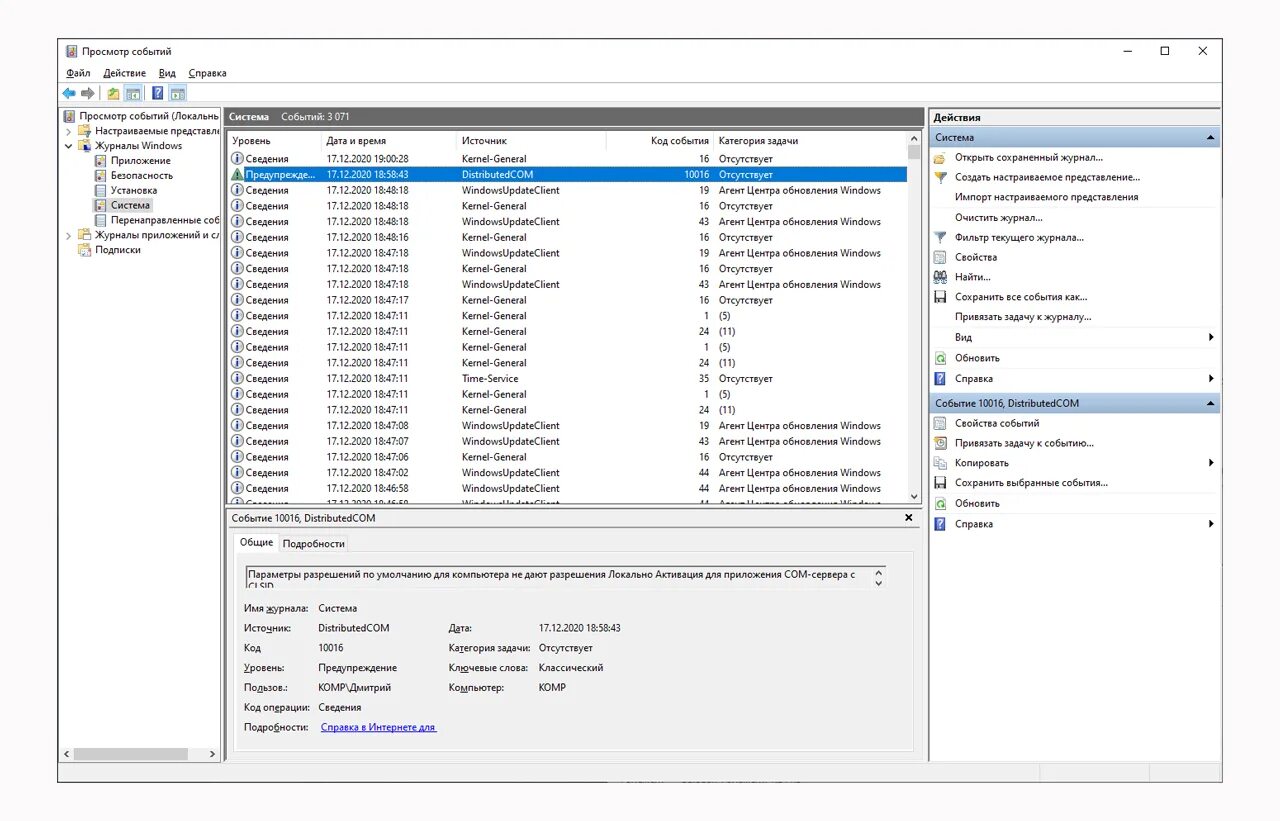Switch to the Общие tab
Screen dimensions: 1280x821
point(256,542)
